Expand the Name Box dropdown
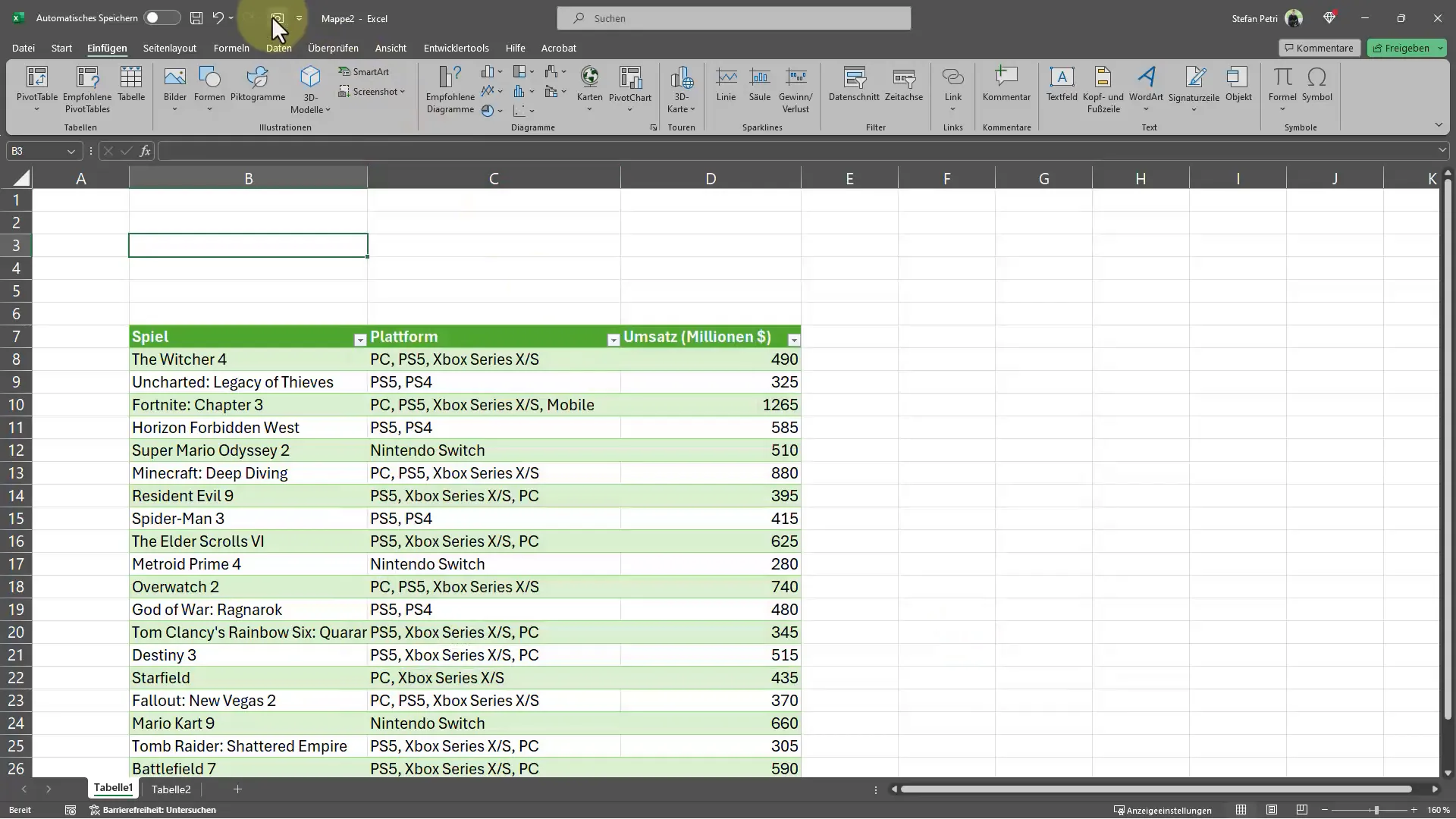The width and height of the screenshot is (1456, 819). (71, 151)
